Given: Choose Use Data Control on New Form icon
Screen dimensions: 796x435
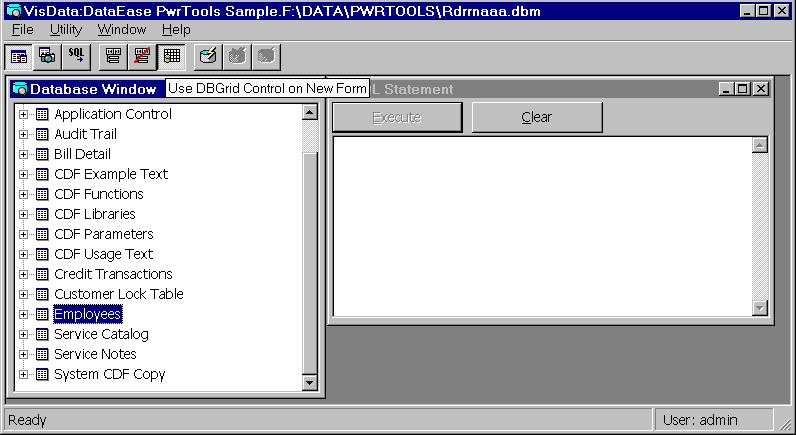Looking at the screenshot, I should [x=113, y=56].
